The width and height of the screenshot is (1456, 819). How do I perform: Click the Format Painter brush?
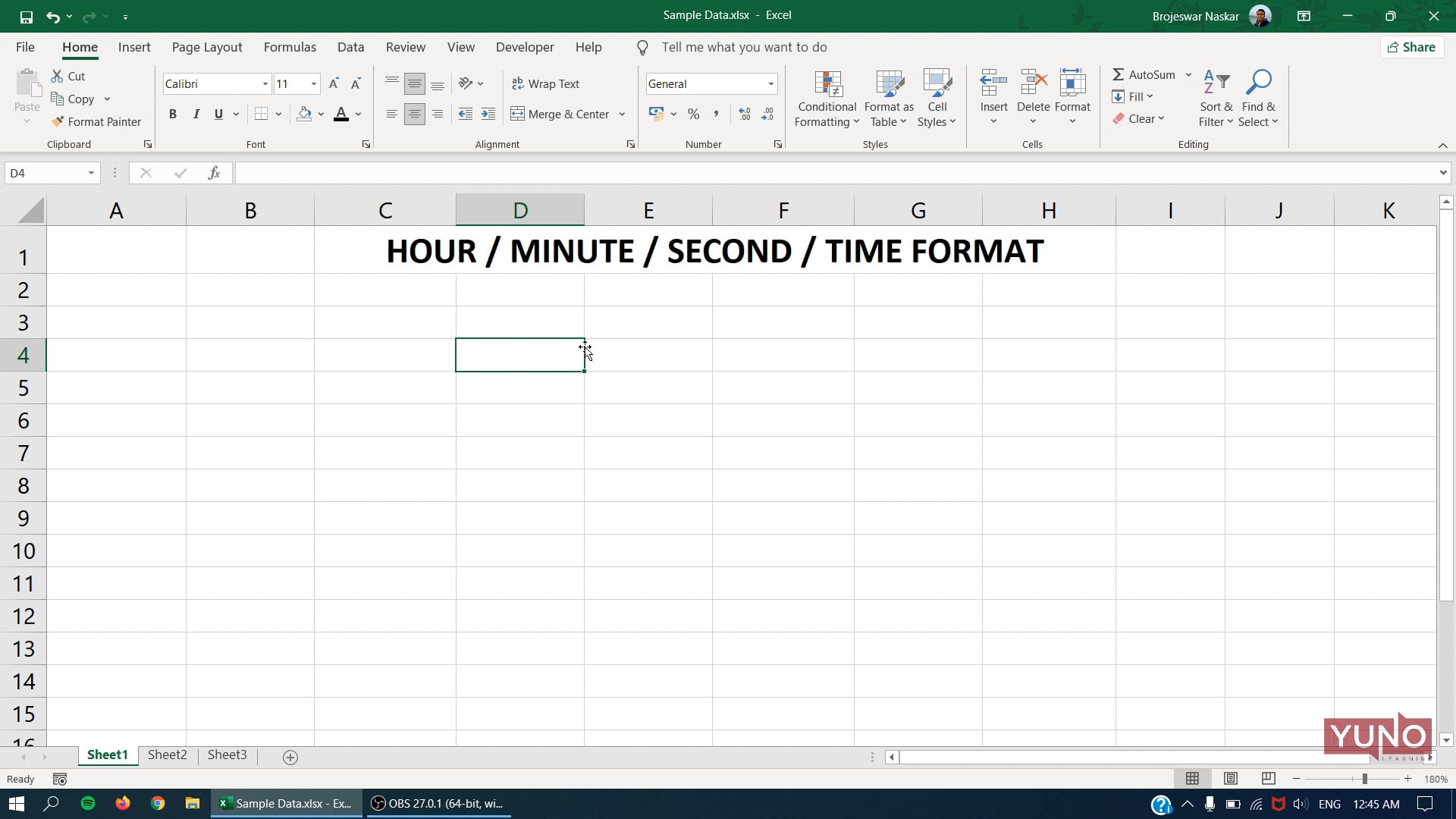click(58, 121)
